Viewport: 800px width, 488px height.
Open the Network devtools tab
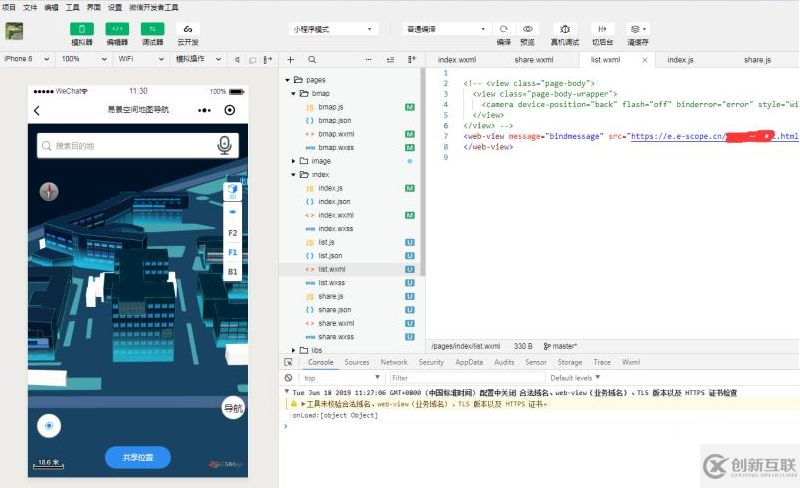(x=394, y=362)
